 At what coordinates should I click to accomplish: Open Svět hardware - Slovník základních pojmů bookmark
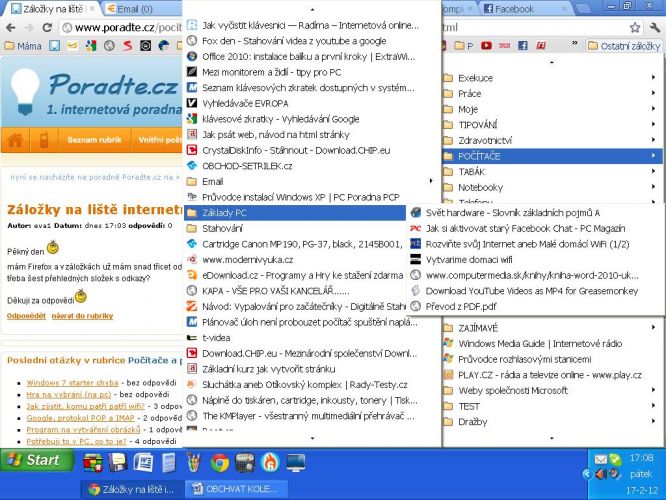pos(535,213)
